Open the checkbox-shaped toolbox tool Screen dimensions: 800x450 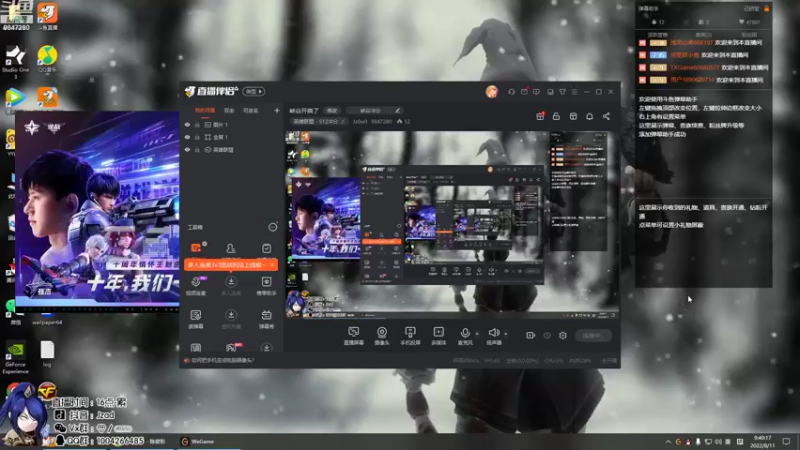click(x=266, y=248)
